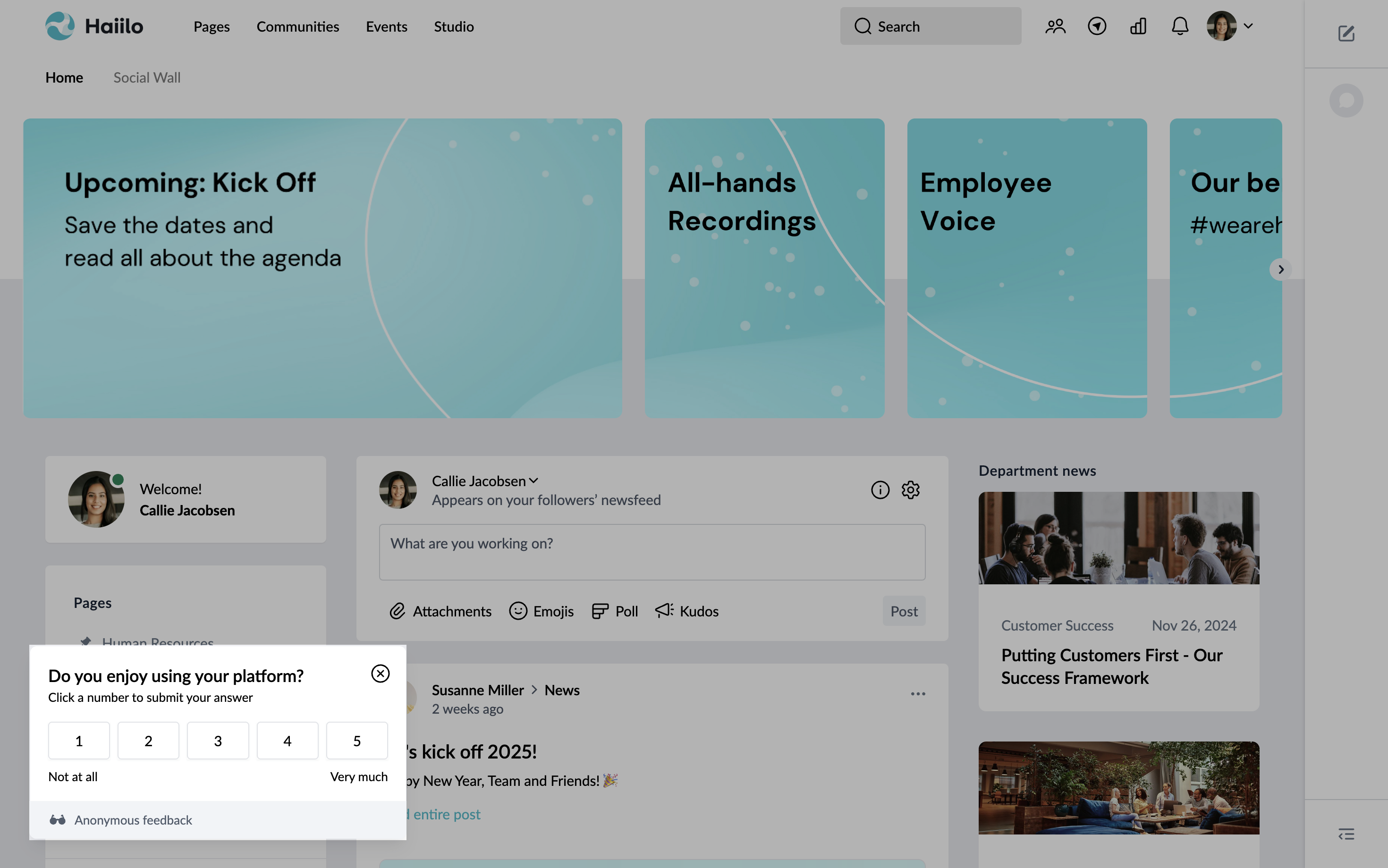This screenshot has height=868, width=1388.
Task: Click the people/colleagues icon in the header
Action: pyautogui.click(x=1056, y=26)
